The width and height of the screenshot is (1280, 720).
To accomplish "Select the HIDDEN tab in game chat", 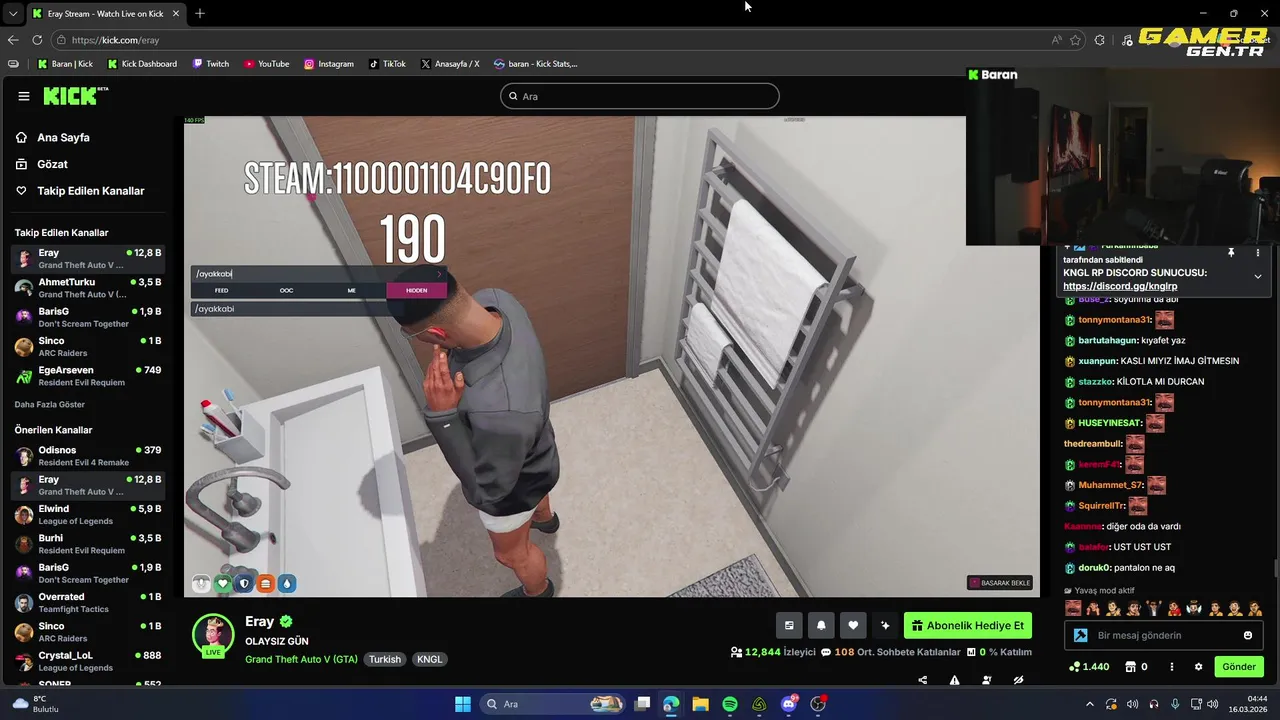I will pyautogui.click(x=417, y=290).
